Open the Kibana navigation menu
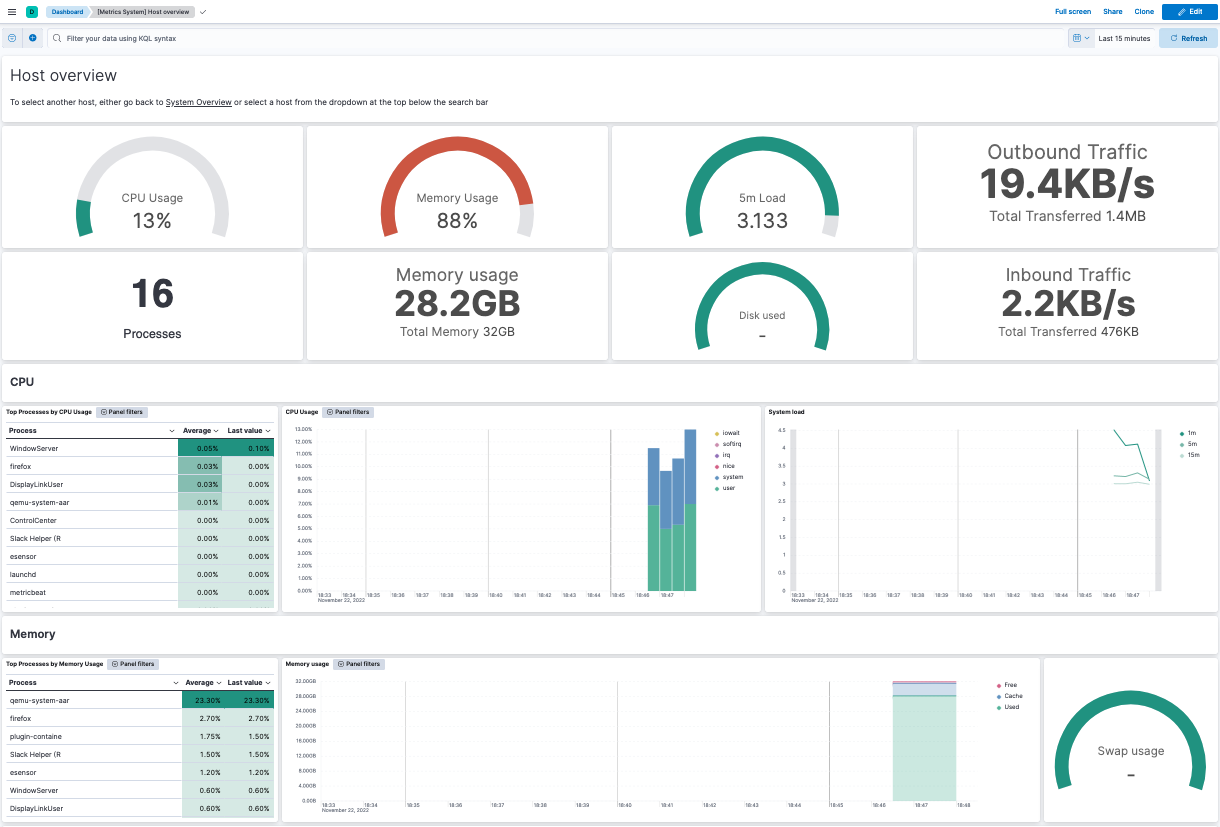The width and height of the screenshot is (1220, 827). 11,11
